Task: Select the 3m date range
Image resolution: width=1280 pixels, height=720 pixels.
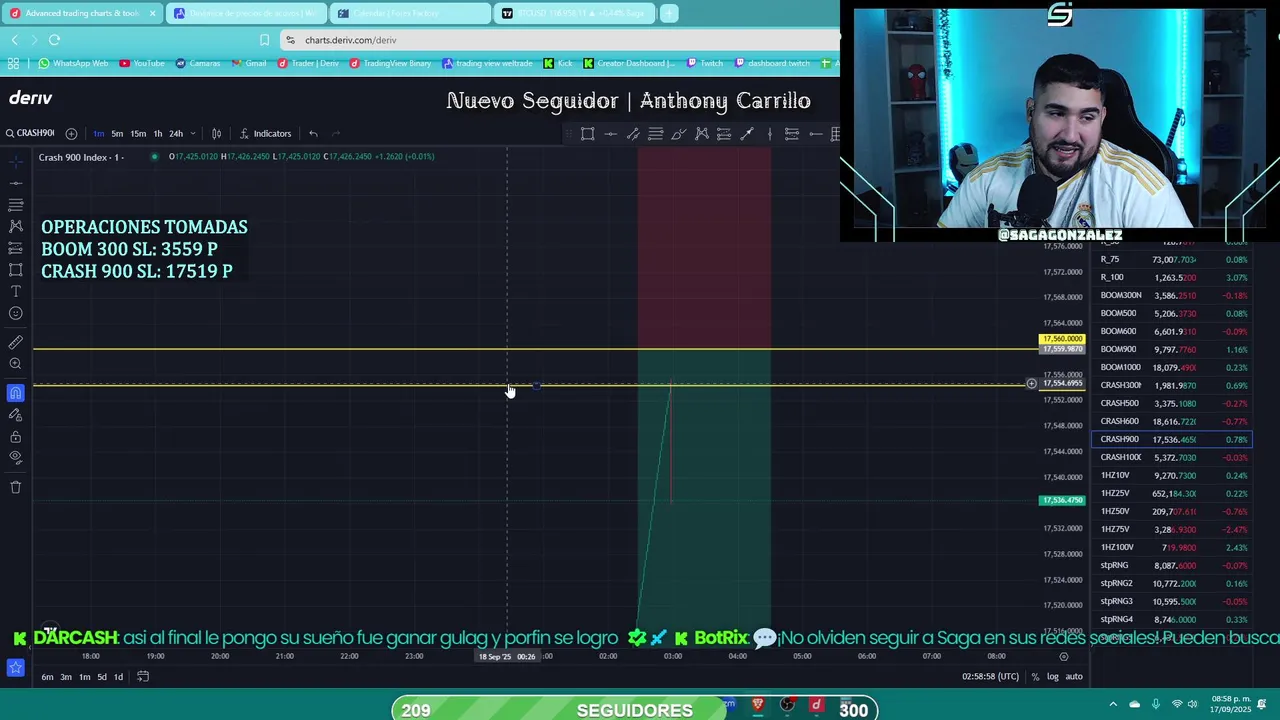Action: [x=65, y=677]
